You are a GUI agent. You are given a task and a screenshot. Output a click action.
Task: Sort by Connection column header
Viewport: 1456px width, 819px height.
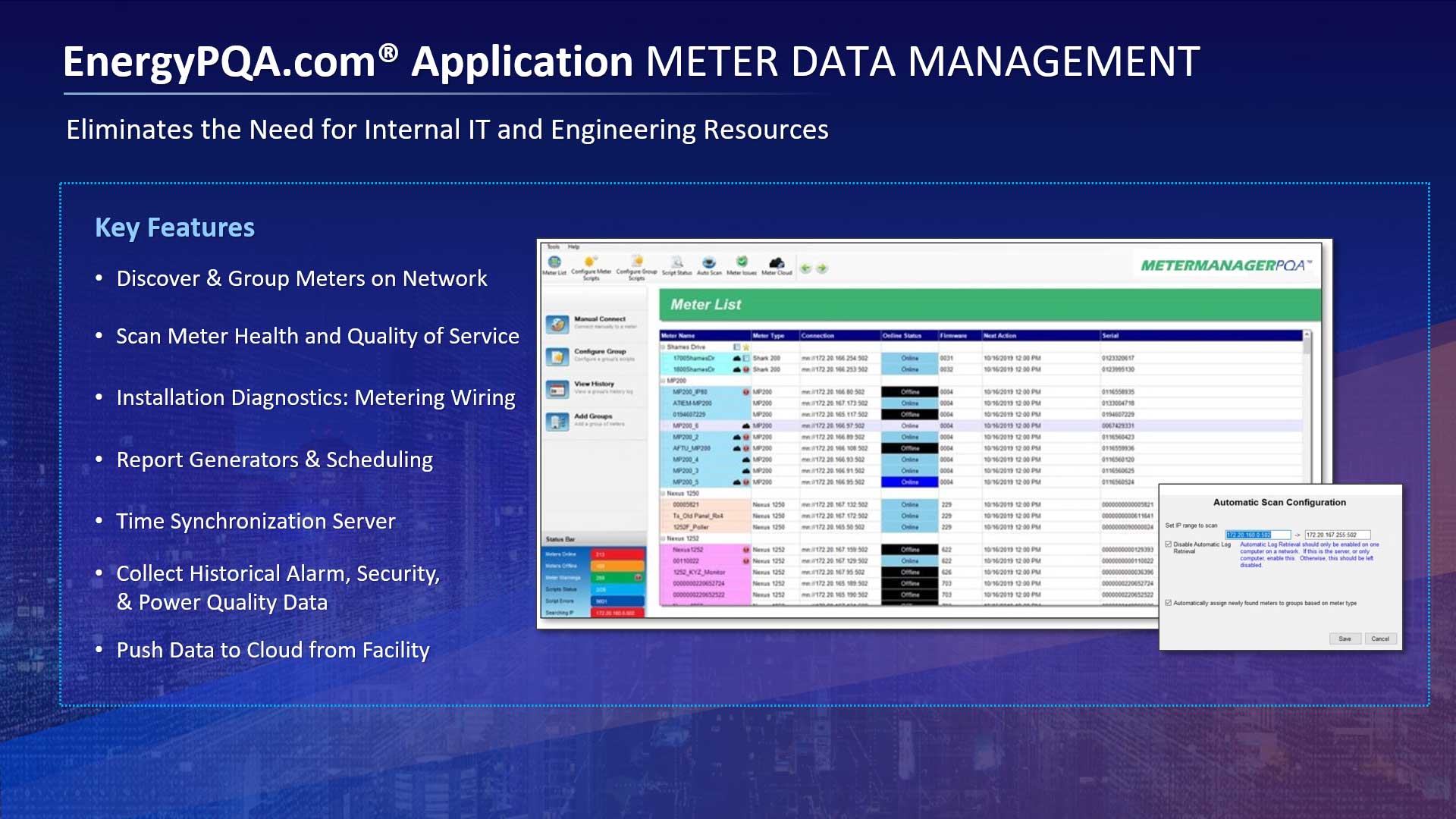pos(840,335)
